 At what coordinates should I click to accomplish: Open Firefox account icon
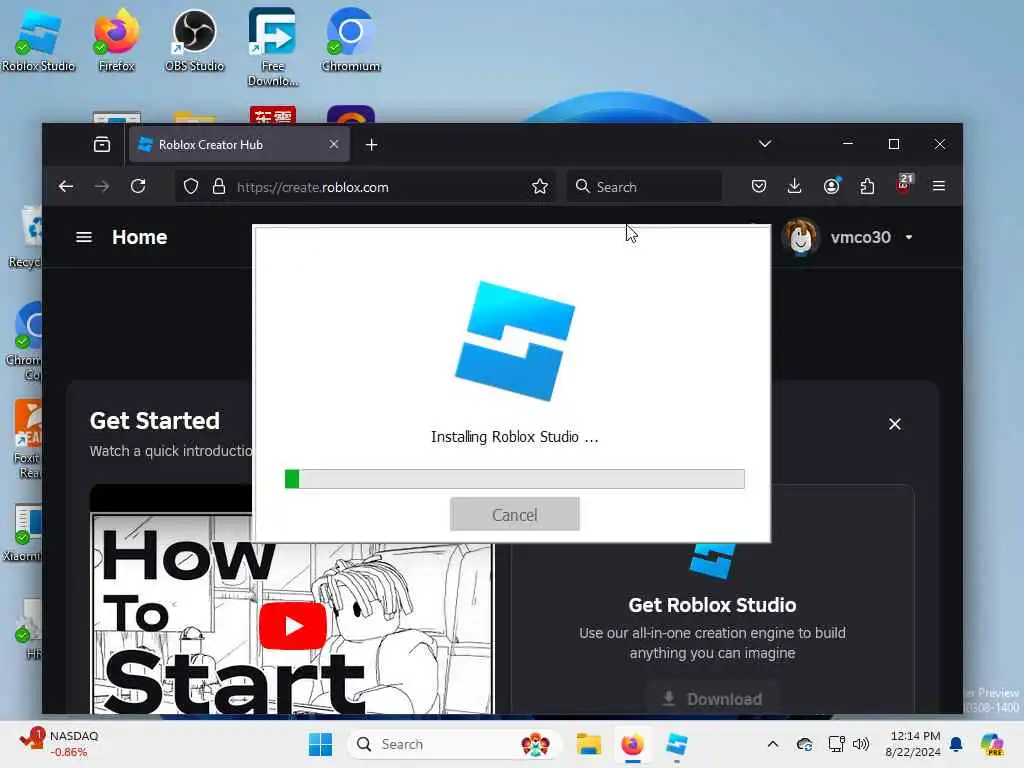pyautogui.click(x=831, y=187)
